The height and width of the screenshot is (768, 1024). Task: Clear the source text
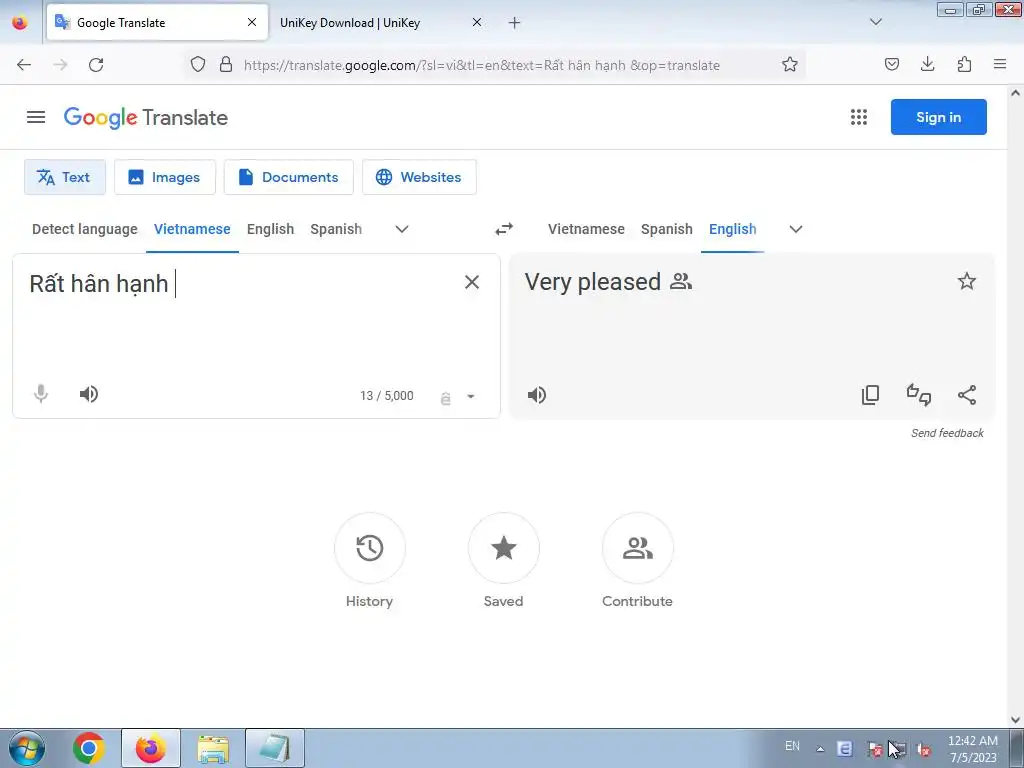[472, 282]
